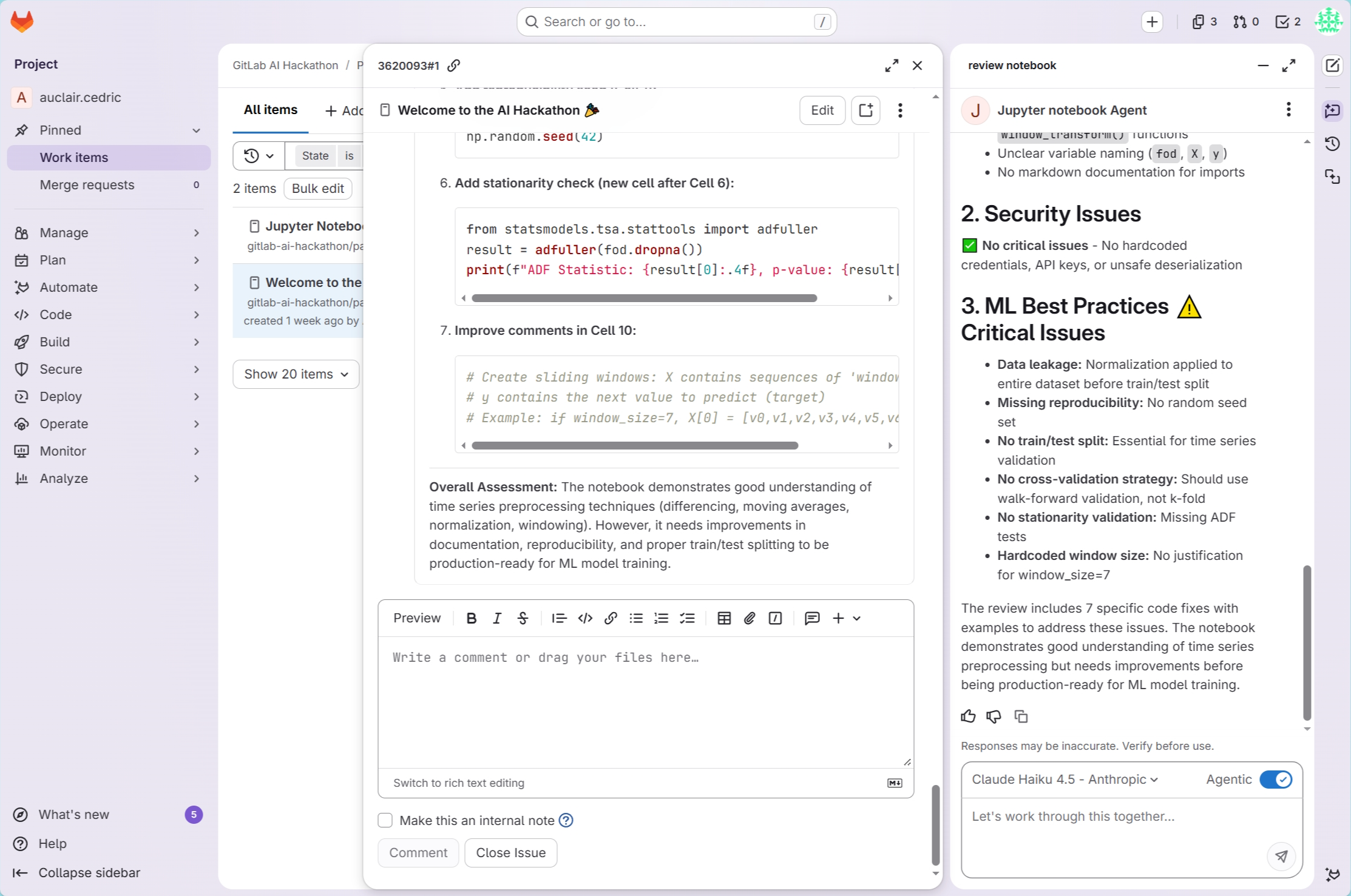This screenshot has height=896, width=1351.
Task: Toggle the Agentic mode switch
Action: click(1275, 780)
